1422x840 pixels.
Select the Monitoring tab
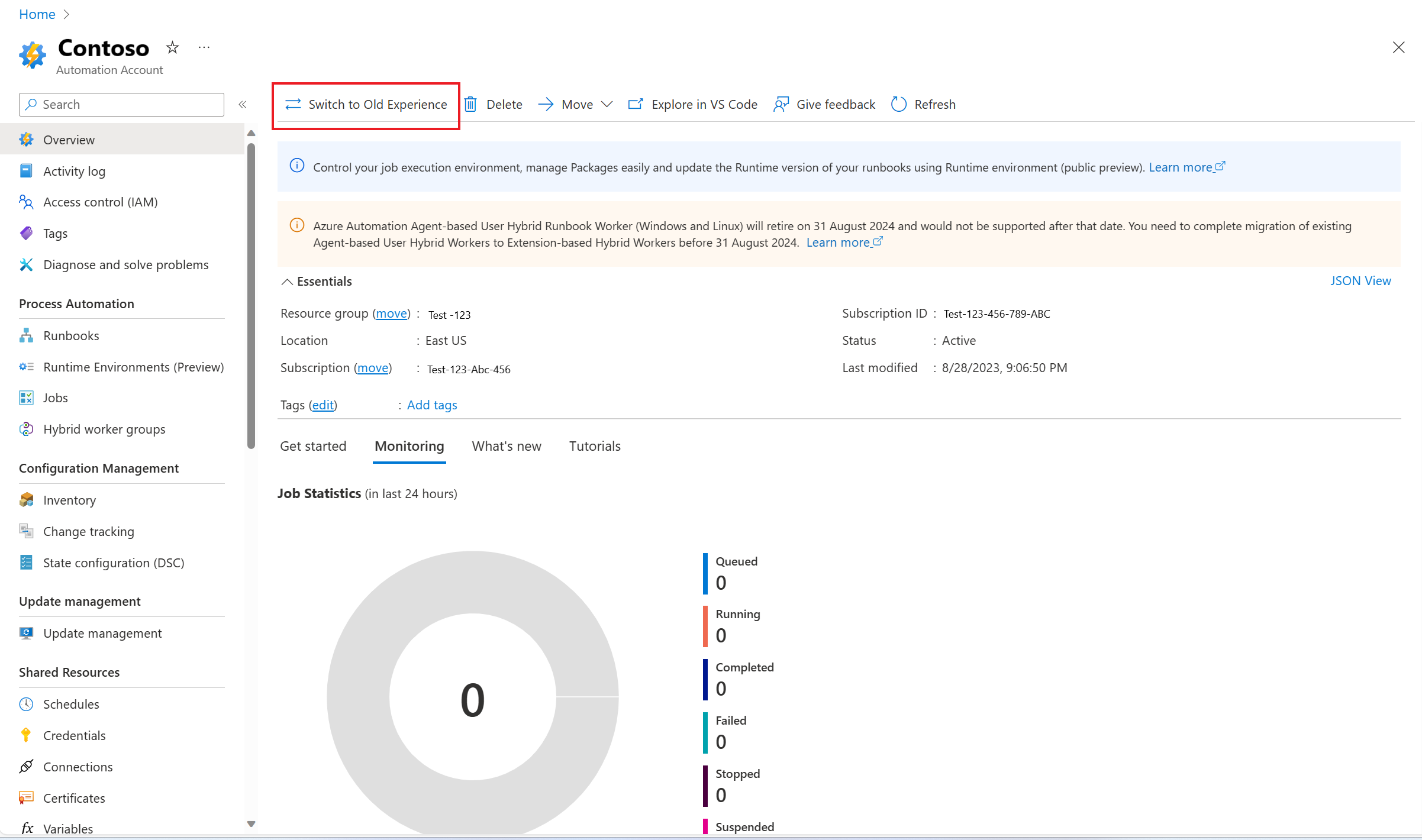(x=409, y=446)
